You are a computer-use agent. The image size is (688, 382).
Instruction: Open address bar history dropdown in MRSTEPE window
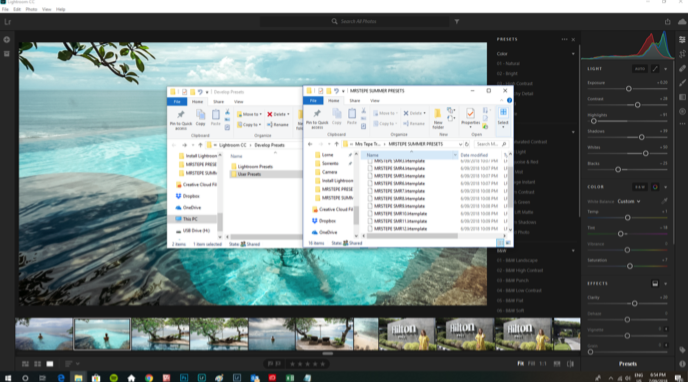click(x=460, y=144)
